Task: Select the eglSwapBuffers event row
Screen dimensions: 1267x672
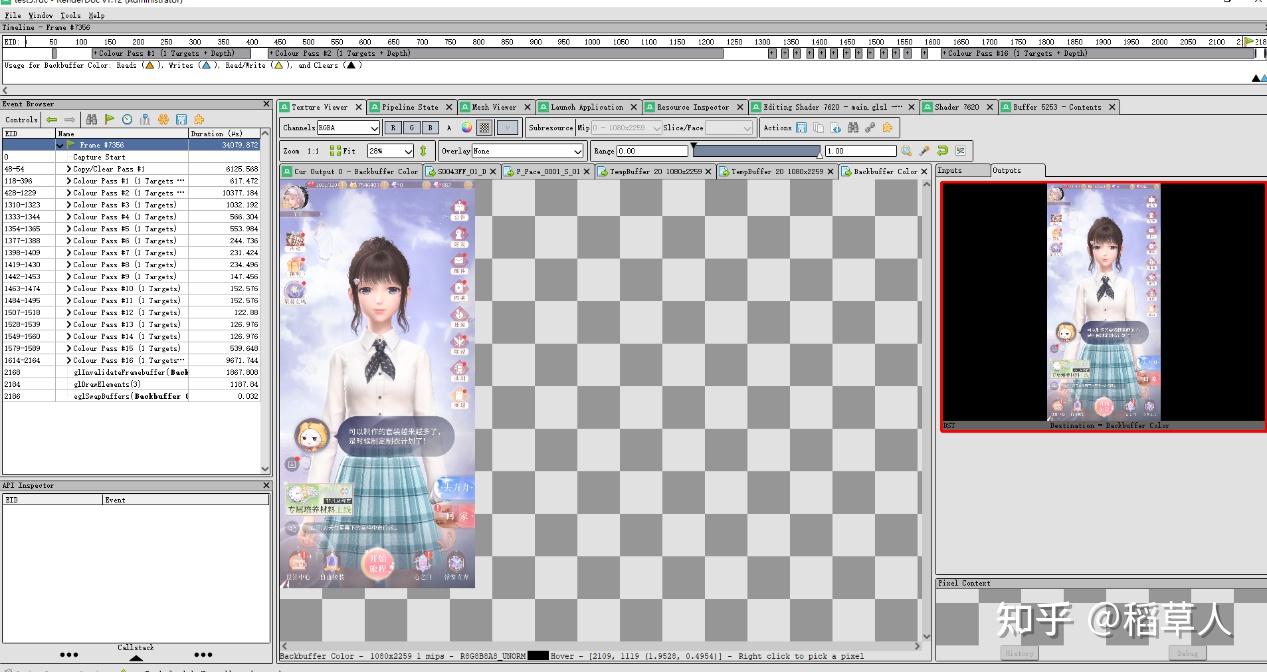Action: pos(130,396)
